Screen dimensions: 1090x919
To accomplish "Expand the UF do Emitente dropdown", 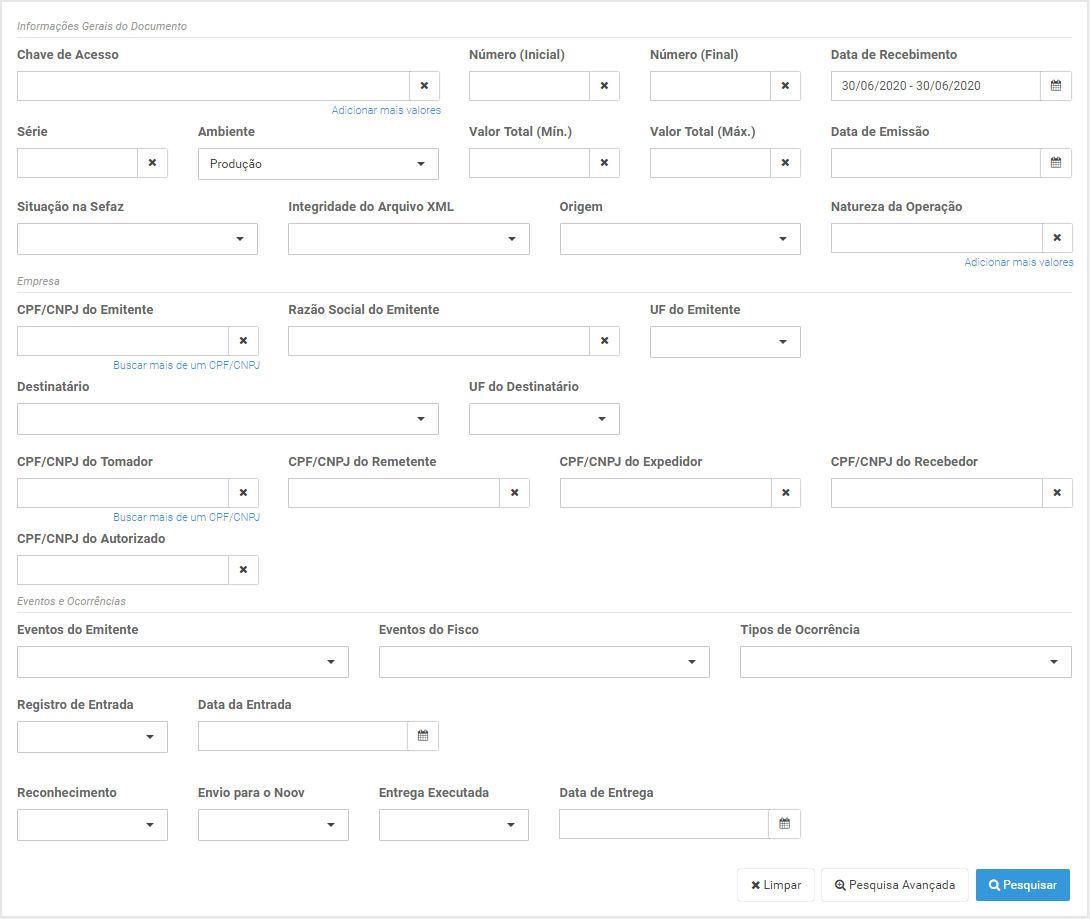I will [725, 342].
